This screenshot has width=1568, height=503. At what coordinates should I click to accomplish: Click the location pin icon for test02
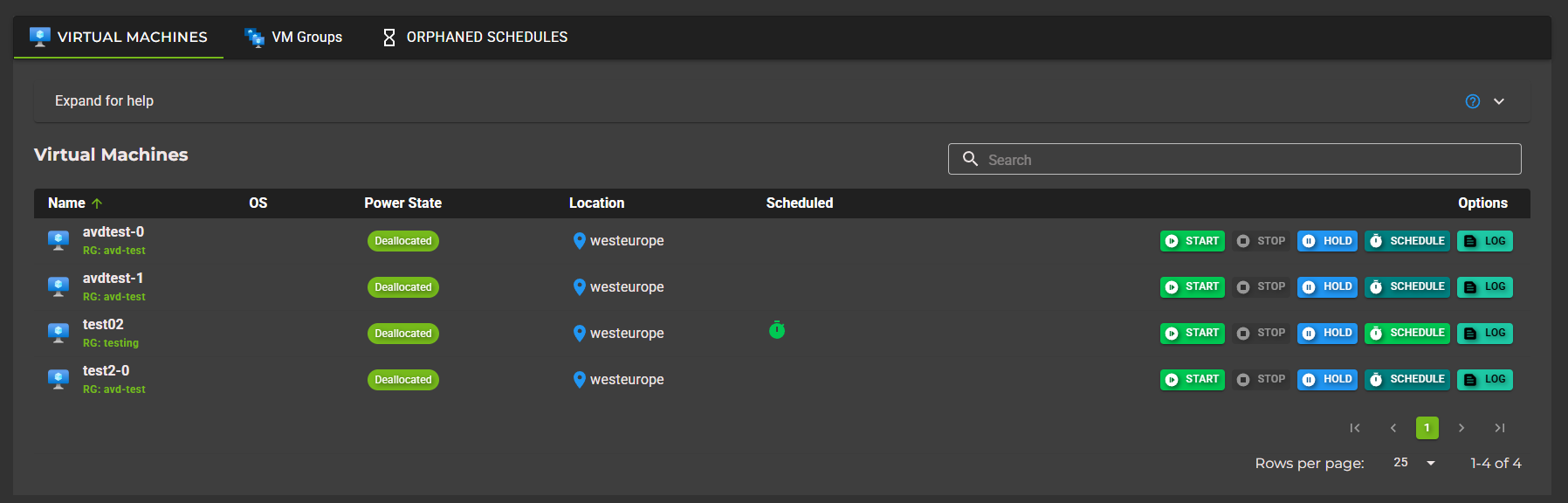click(x=579, y=334)
